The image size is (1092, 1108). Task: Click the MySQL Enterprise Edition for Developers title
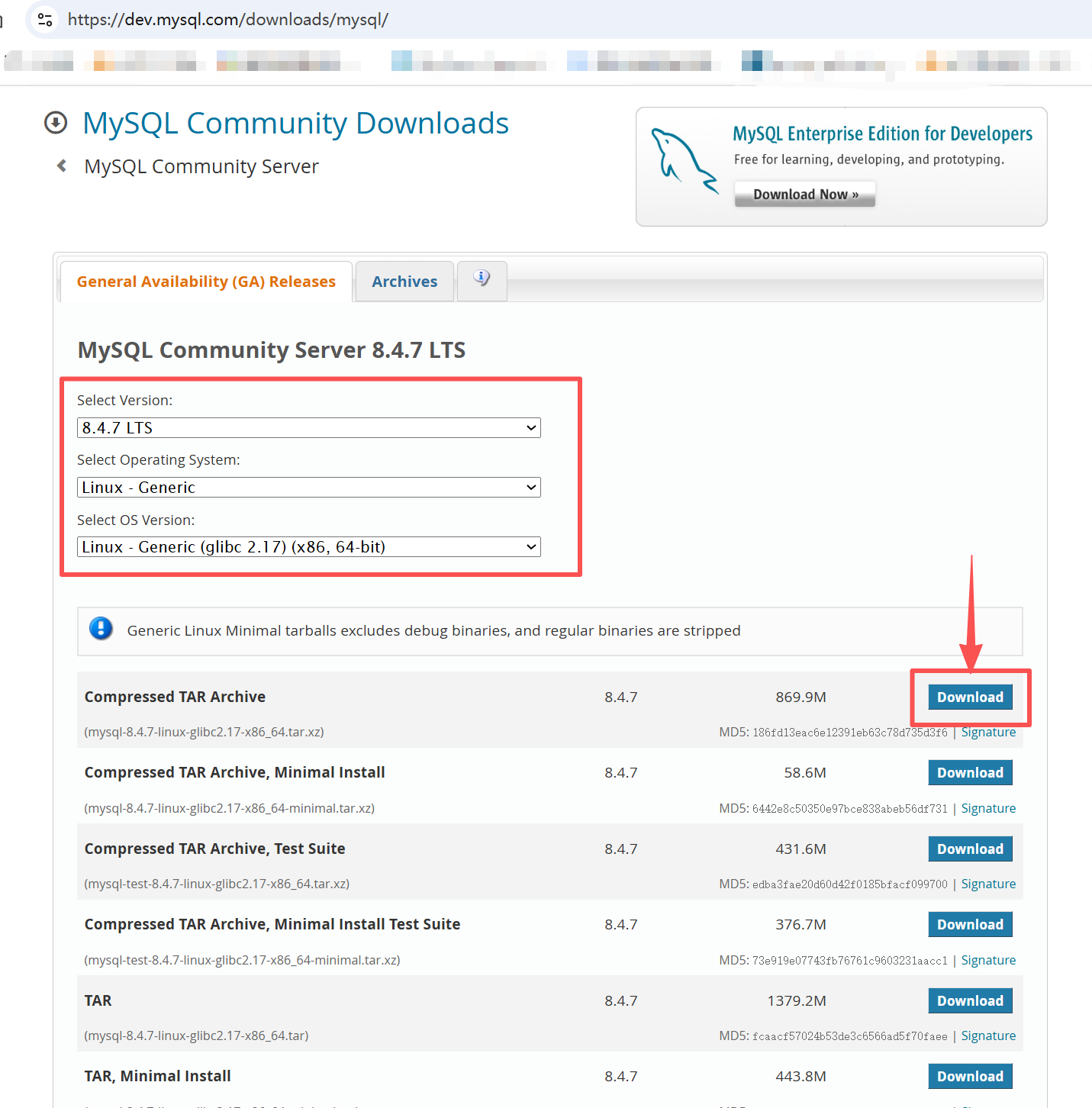click(x=882, y=134)
